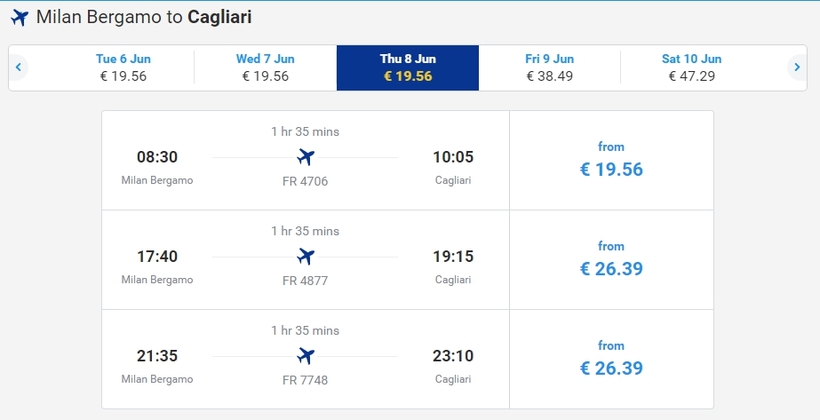Select the Tue 6 Jun date tab
The image size is (820, 420).
pyautogui.click(x=124, y=67)
